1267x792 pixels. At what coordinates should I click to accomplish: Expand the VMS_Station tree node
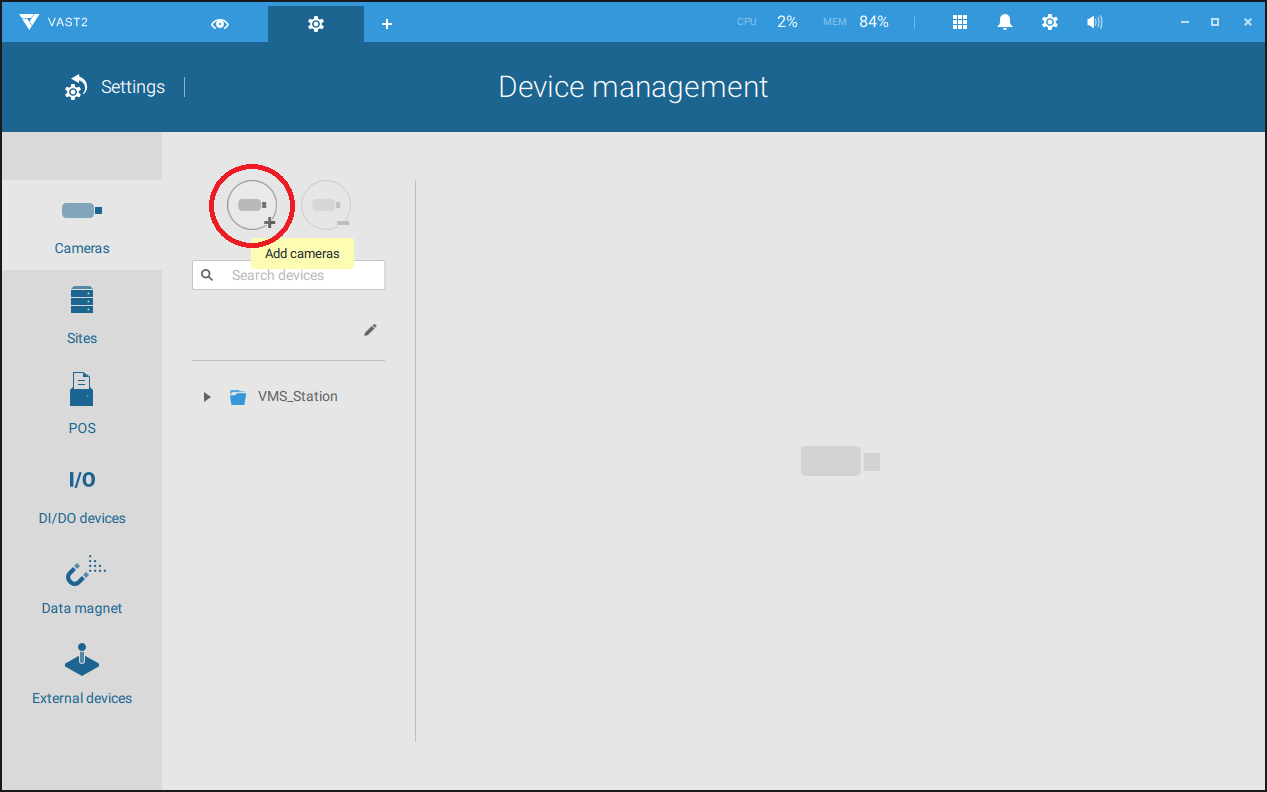(207, 397)
